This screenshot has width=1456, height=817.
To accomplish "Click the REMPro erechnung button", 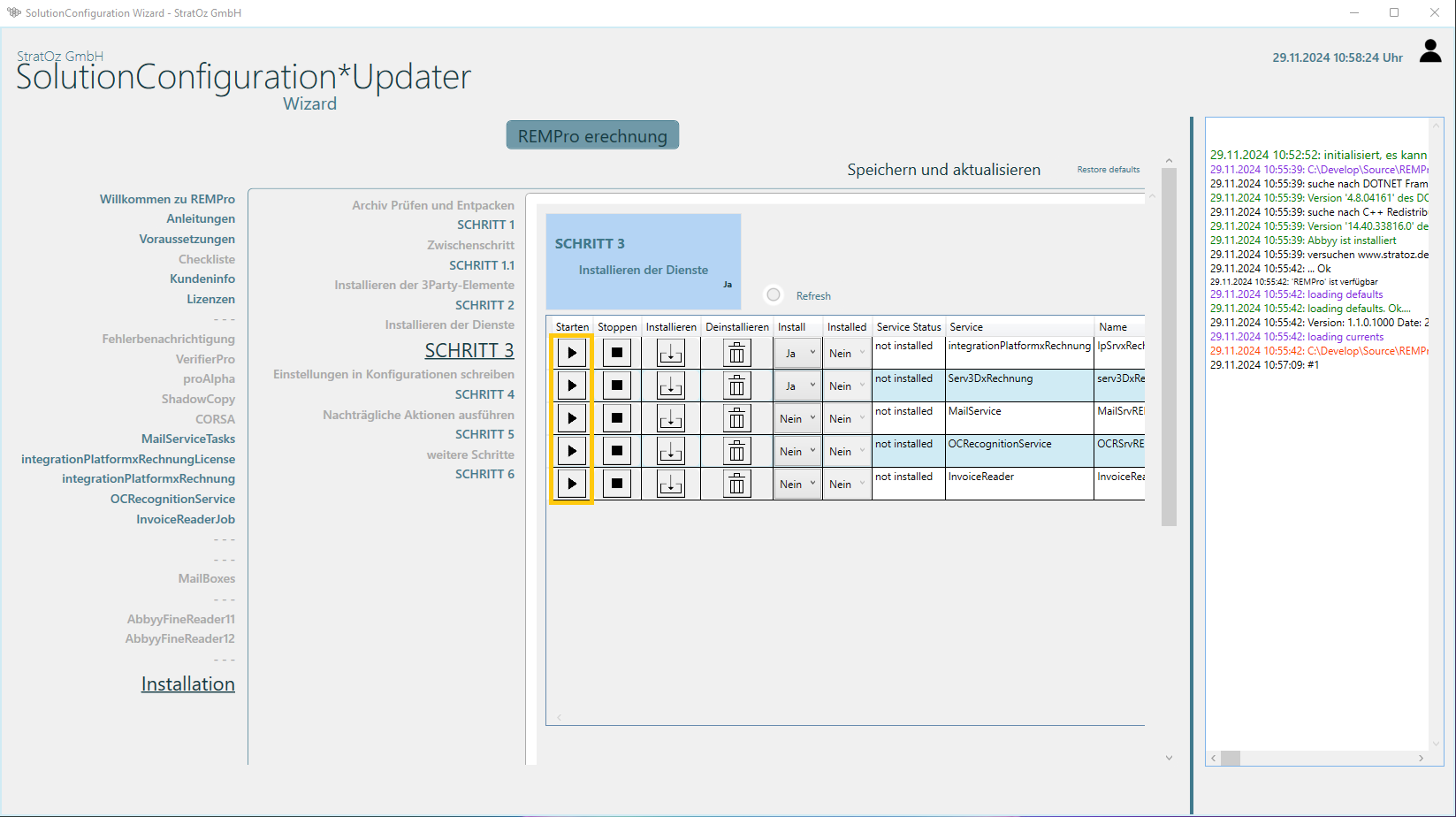I will pos(592,136).
